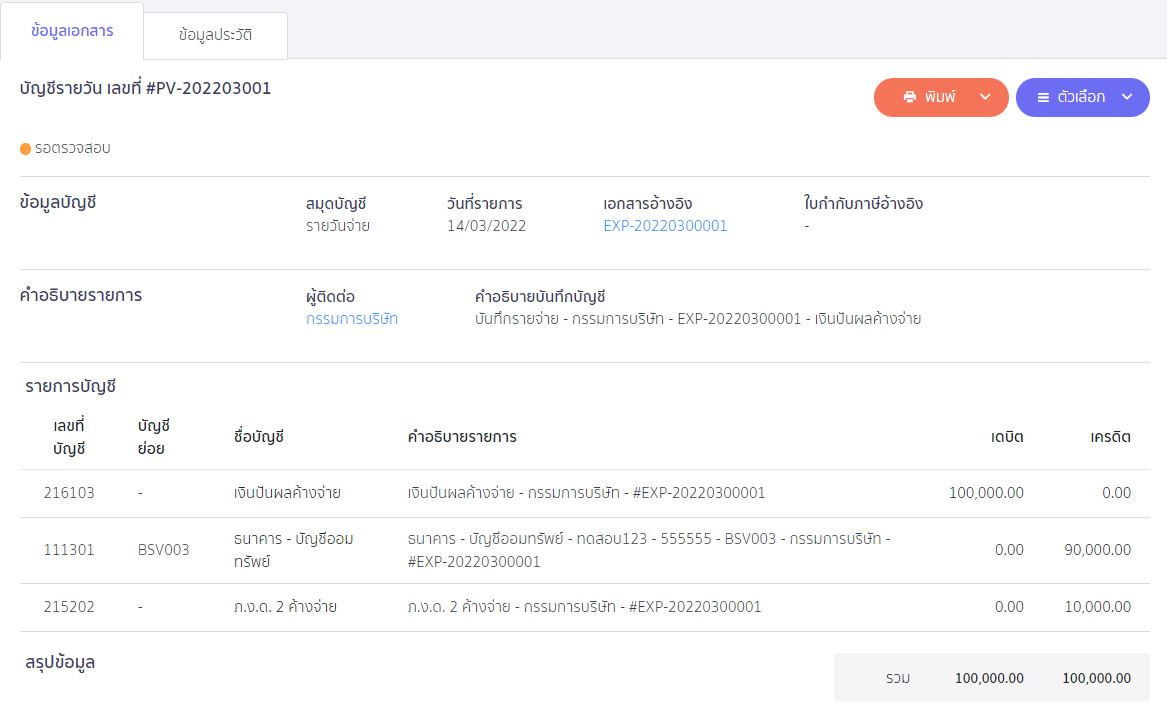The image size is (1167, 726).
Task: Select account number 215202
Action: coord(69,607)
